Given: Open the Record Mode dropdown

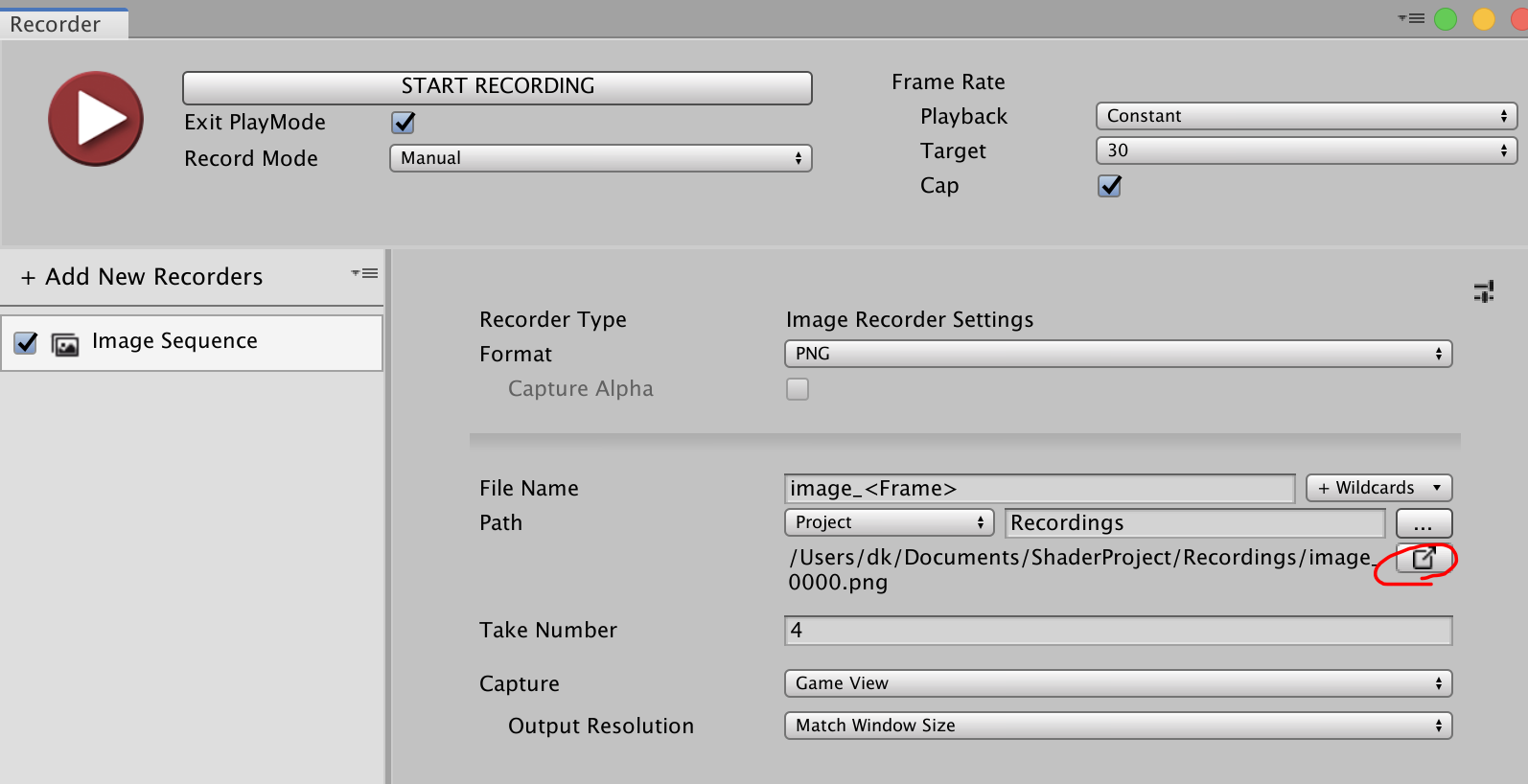Looking at the screenshot, I should click(600, 158).
